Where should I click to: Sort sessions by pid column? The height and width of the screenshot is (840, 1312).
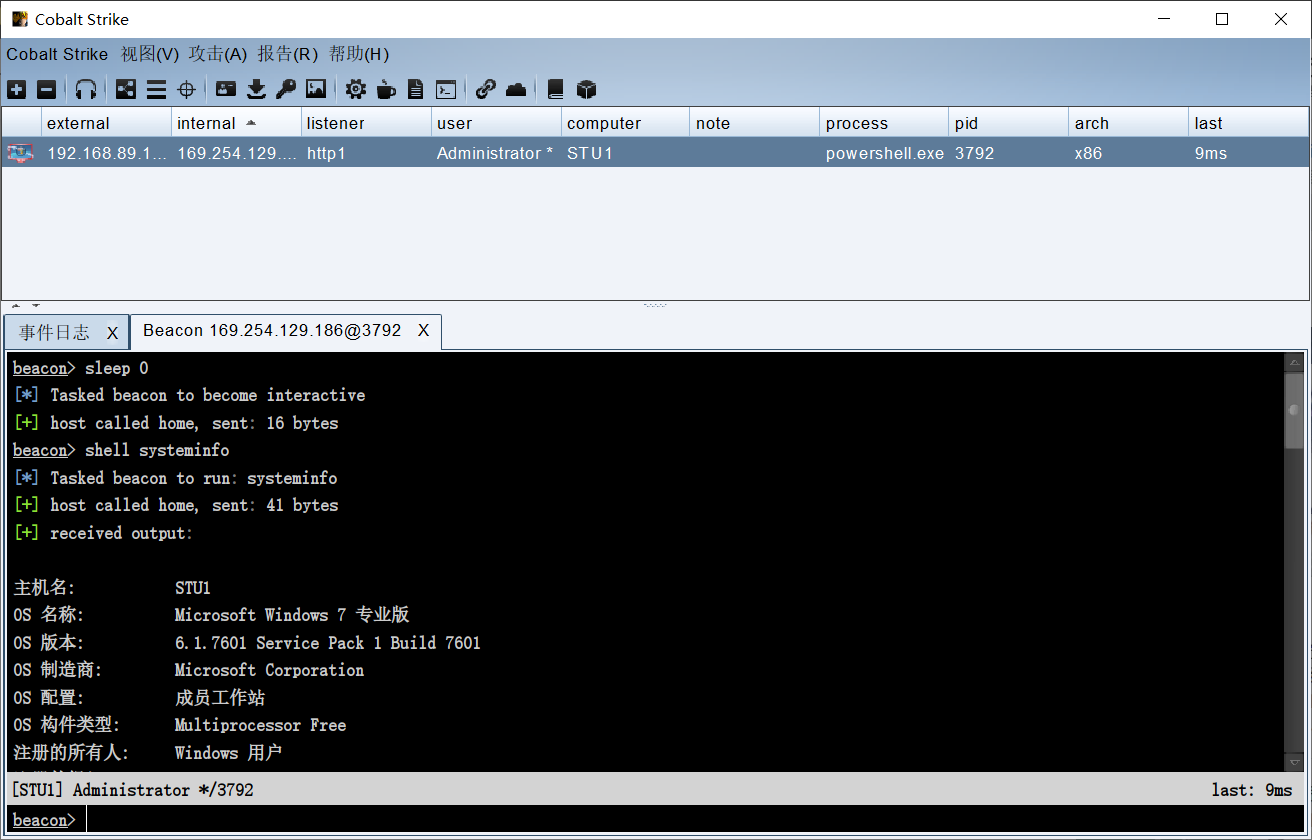point(1008,123)
